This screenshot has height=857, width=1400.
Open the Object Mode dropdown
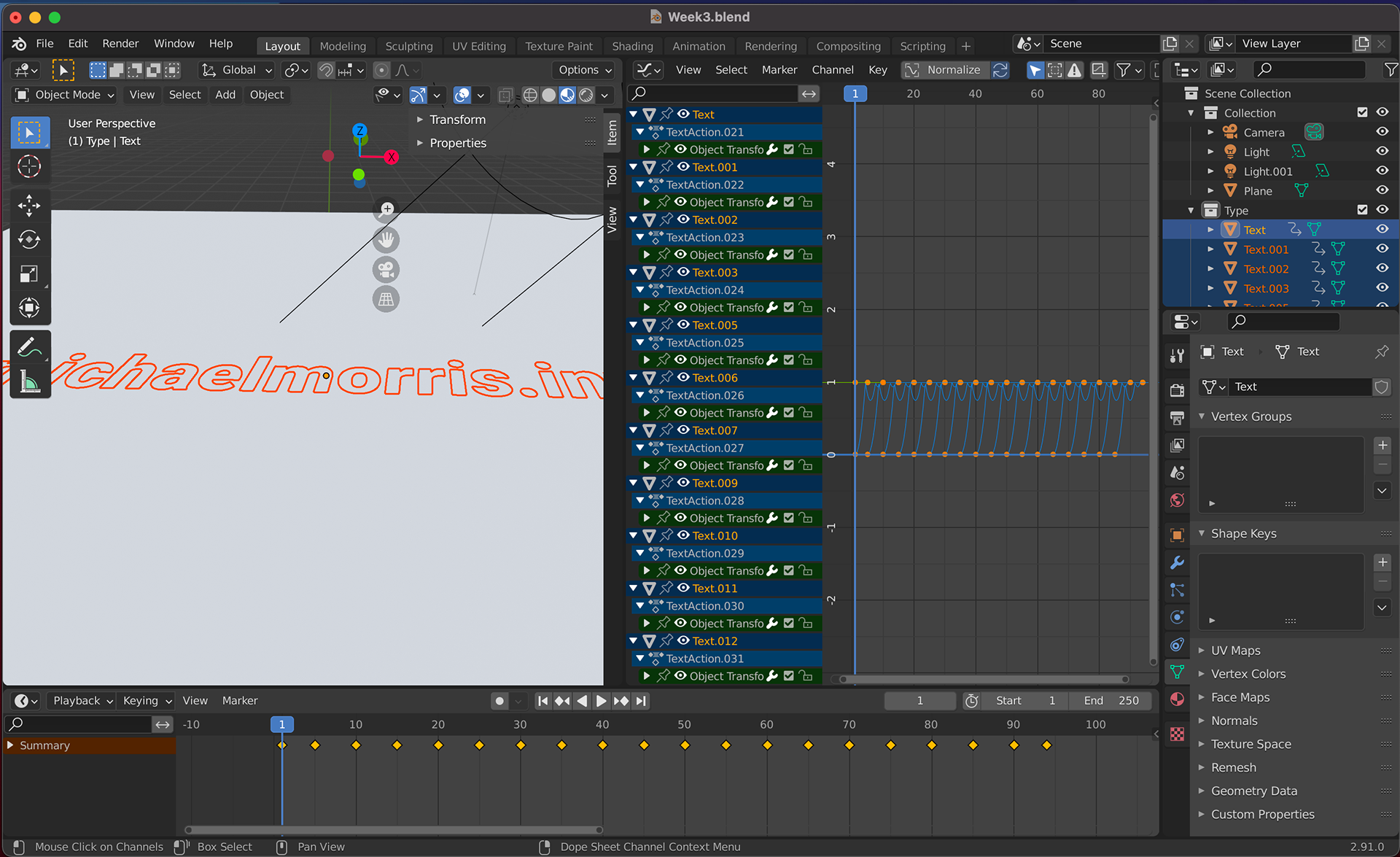pos(66,95)
